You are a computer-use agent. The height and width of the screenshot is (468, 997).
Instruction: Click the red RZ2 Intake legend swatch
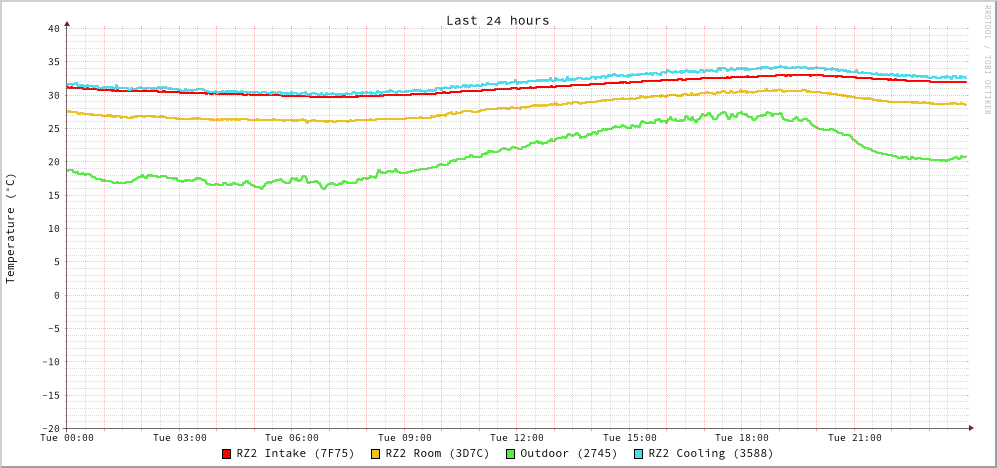[227, 454]
